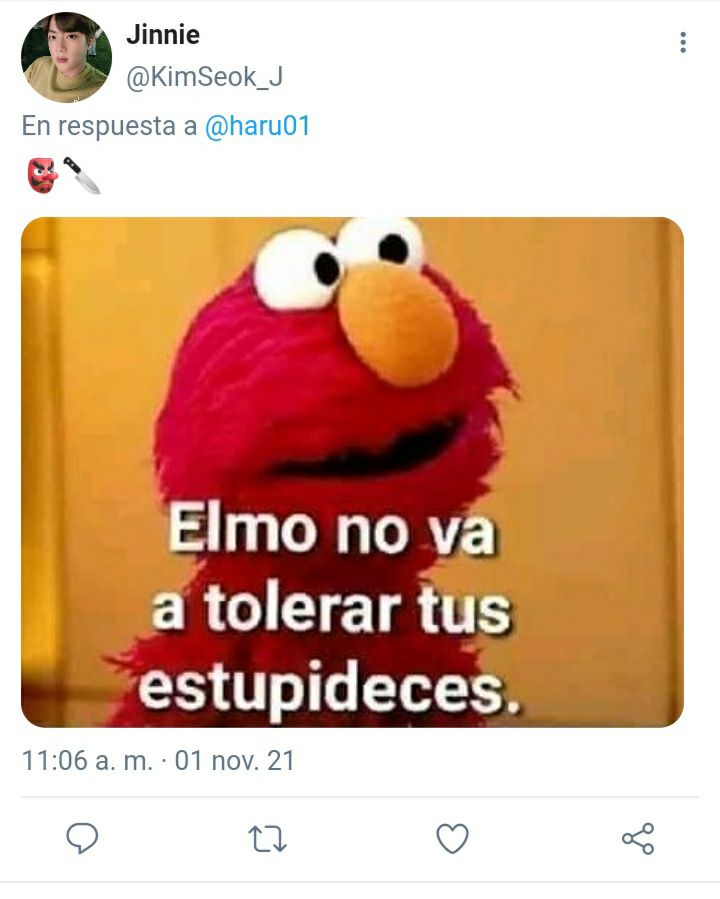Viewport: 720px width, 899px height.
Task: Select the red angry mask emoji
Action: [43, 175]
